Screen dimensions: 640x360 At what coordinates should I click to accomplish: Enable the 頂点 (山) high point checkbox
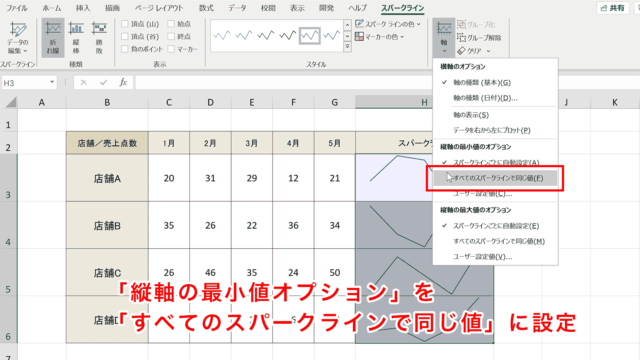coord(125,24)
